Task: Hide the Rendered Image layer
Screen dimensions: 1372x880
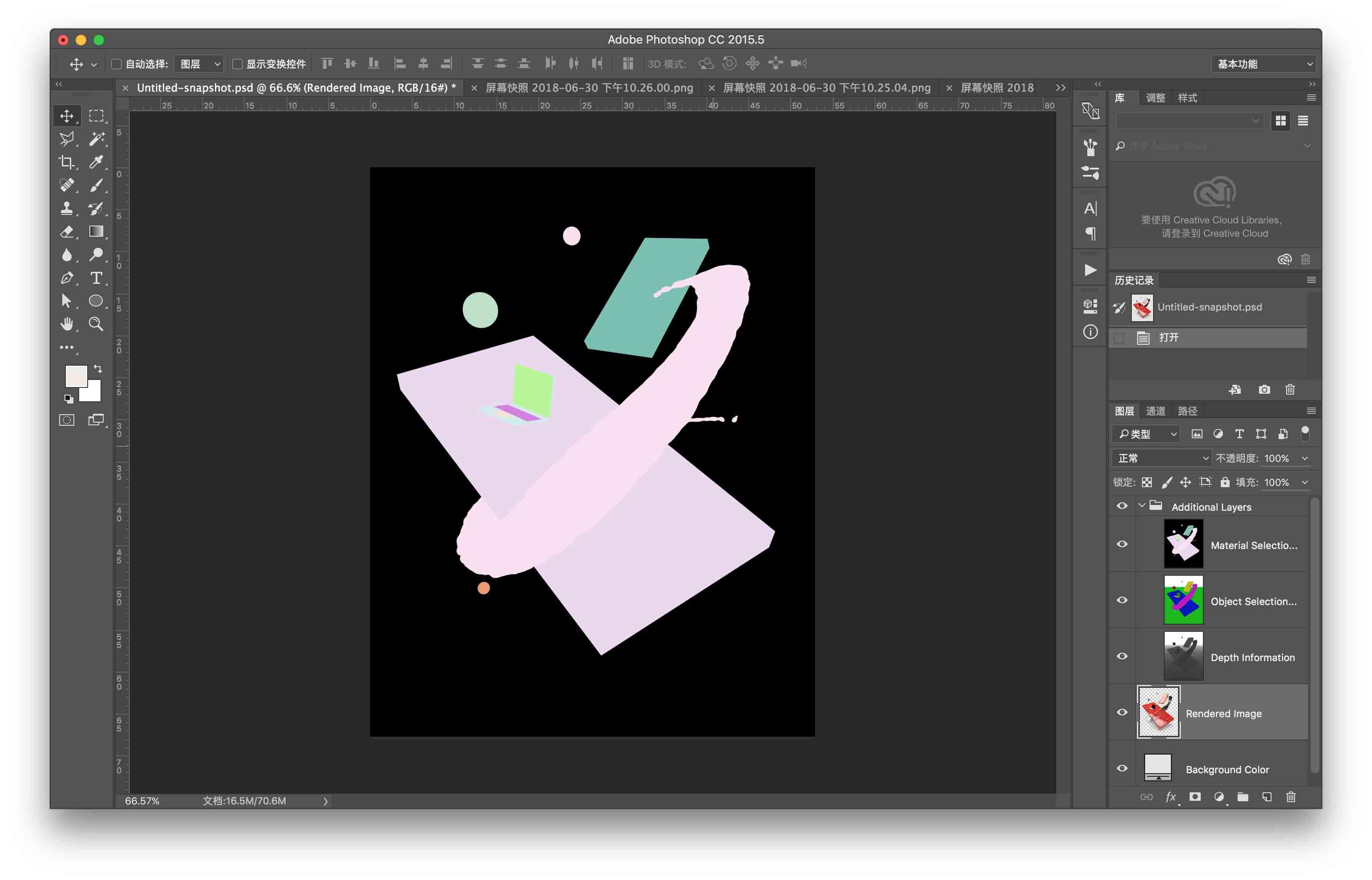Action: tap(1122, 711)
